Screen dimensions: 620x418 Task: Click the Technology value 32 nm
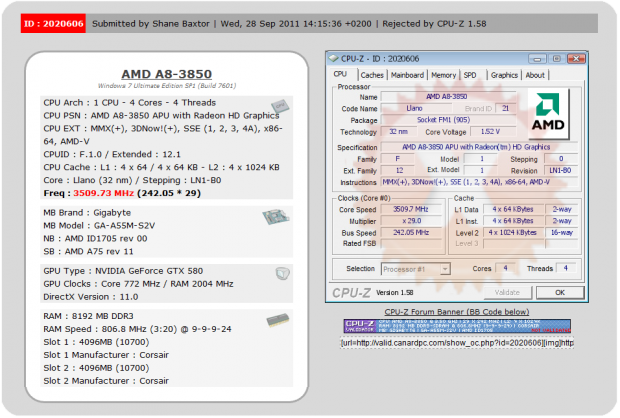click(398, 132)
